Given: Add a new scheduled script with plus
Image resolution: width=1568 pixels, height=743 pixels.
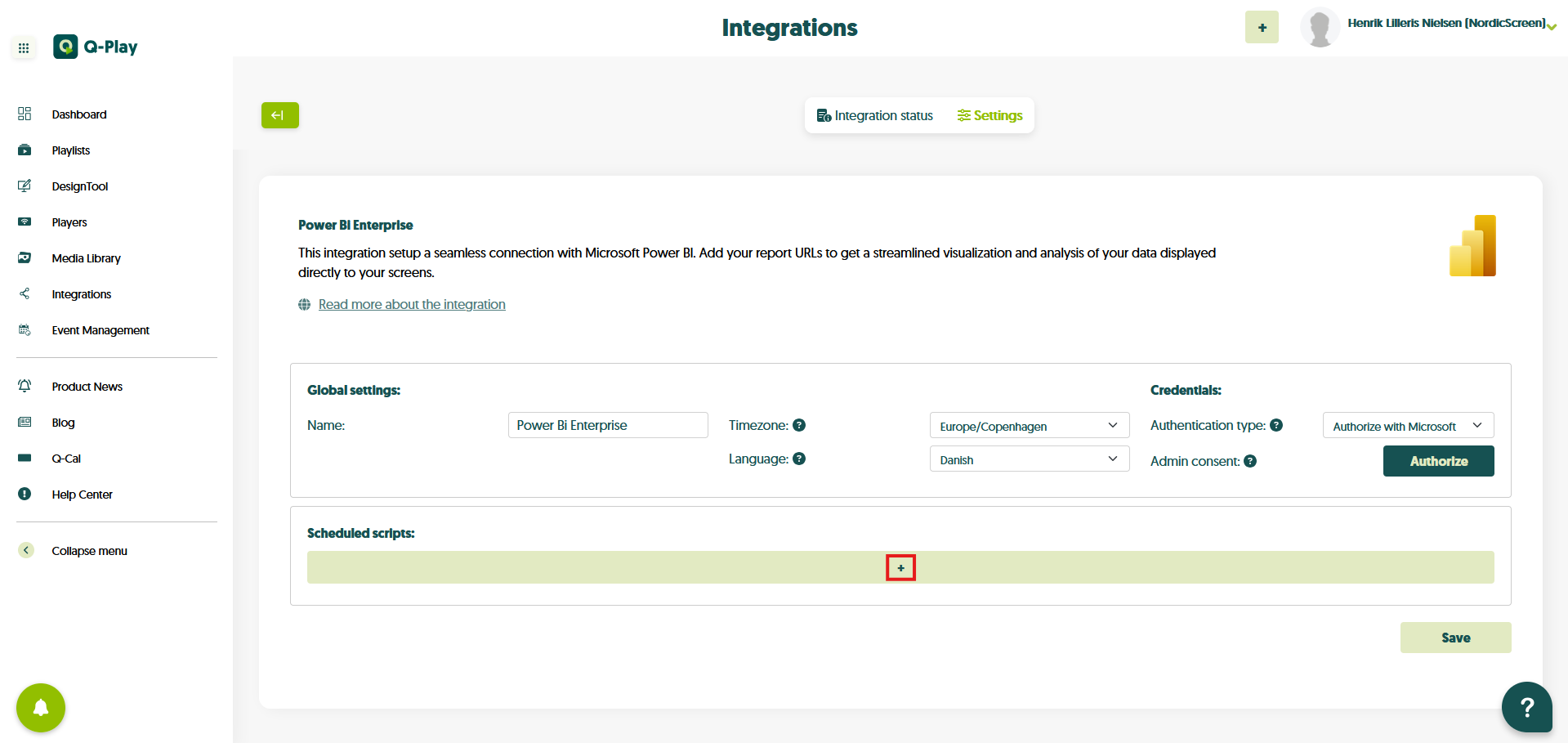Looking at the screenshot, I should click(x=900, y=568).
